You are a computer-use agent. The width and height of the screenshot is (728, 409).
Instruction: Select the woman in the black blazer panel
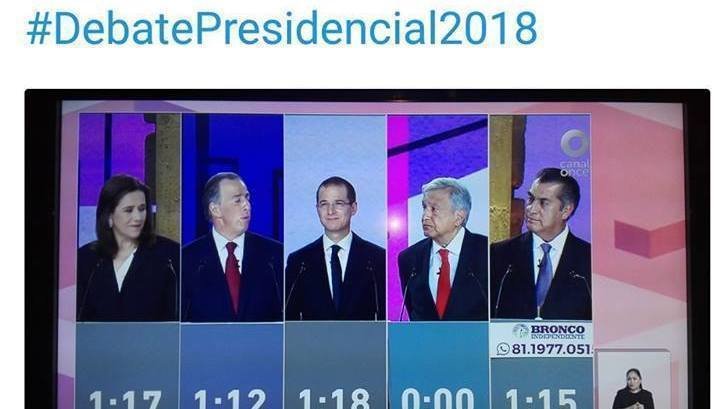point(128,217)
